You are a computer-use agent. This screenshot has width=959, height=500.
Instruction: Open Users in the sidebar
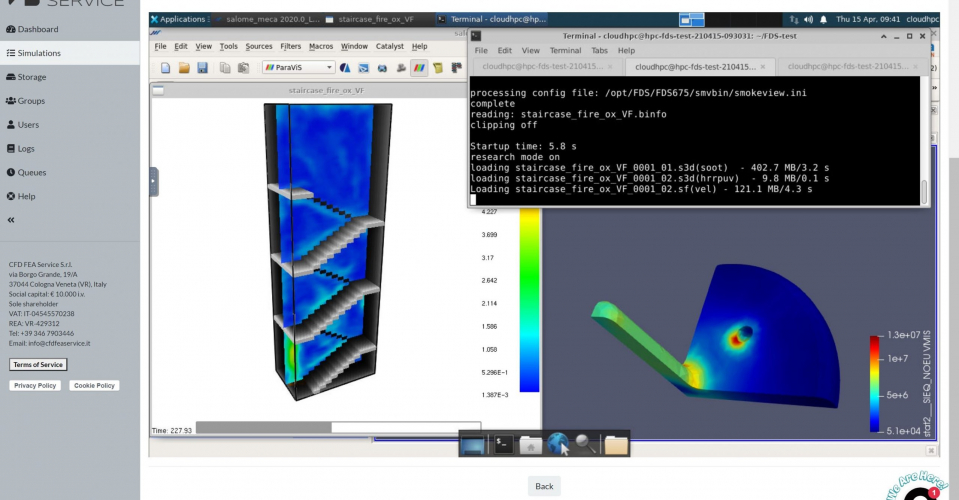[x=23, y=124]
